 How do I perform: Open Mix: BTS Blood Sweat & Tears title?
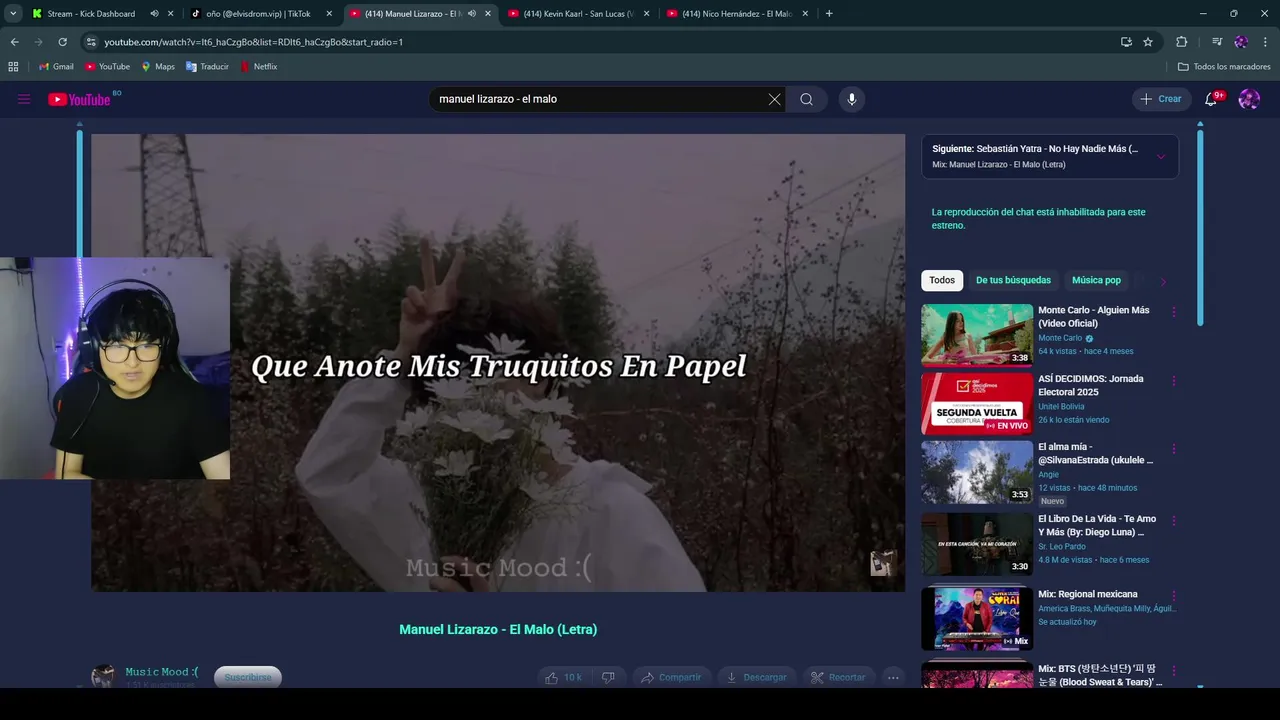[x=1100, y=675]
